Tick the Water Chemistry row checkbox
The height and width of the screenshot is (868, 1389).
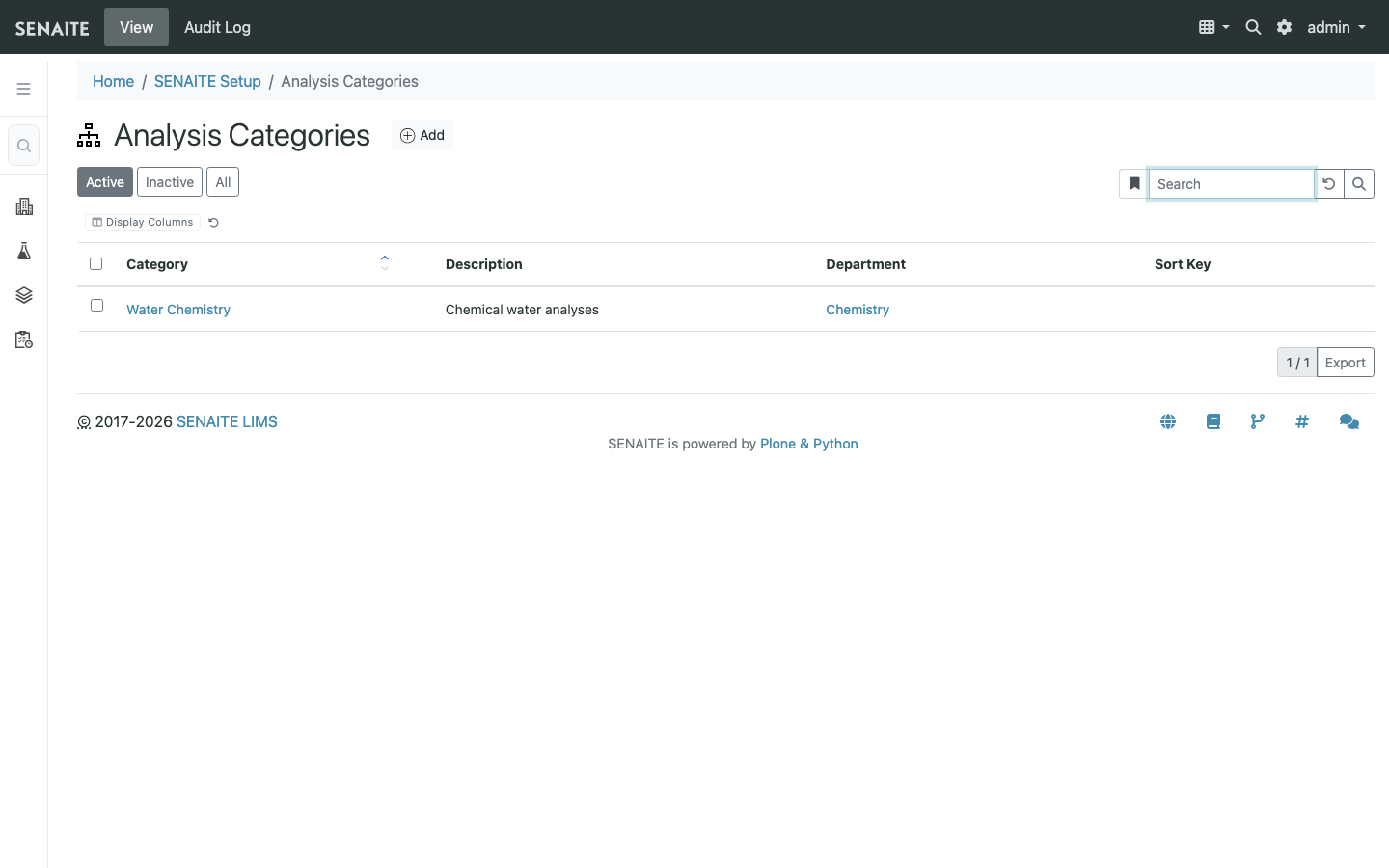[96, 305]
